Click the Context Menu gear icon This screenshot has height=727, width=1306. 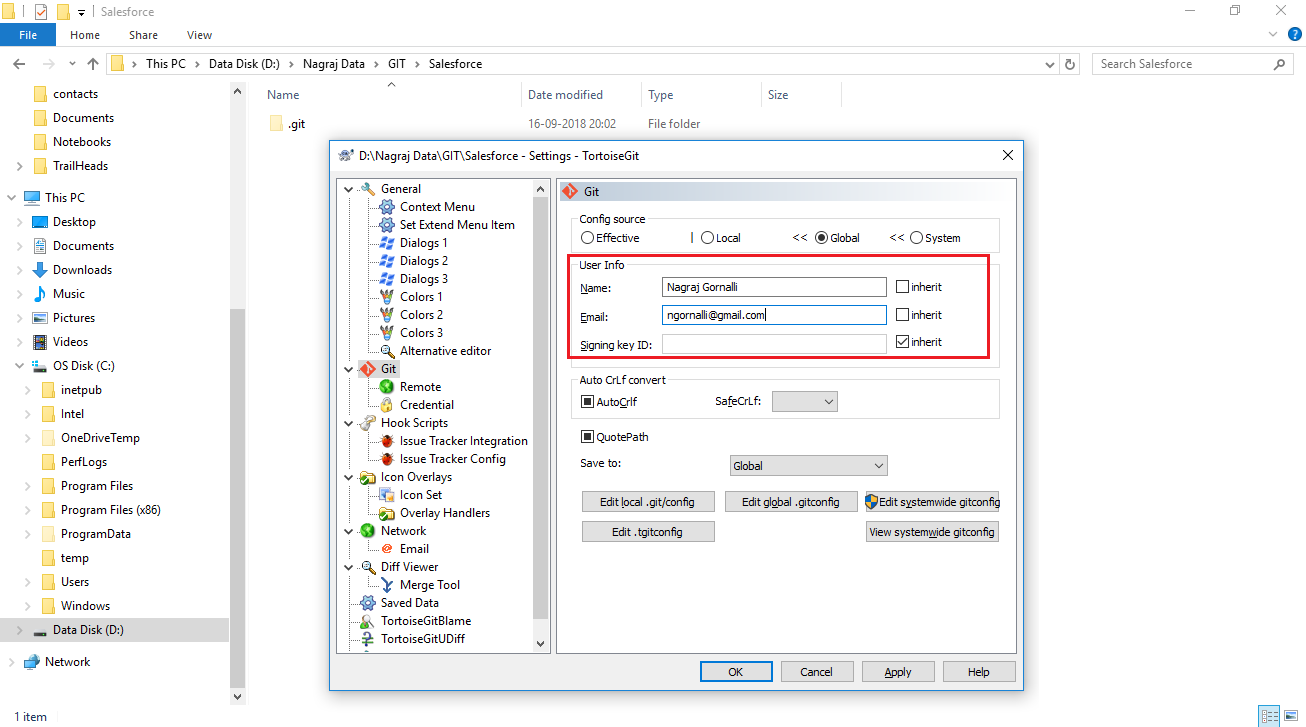click(x=387, y=207)
